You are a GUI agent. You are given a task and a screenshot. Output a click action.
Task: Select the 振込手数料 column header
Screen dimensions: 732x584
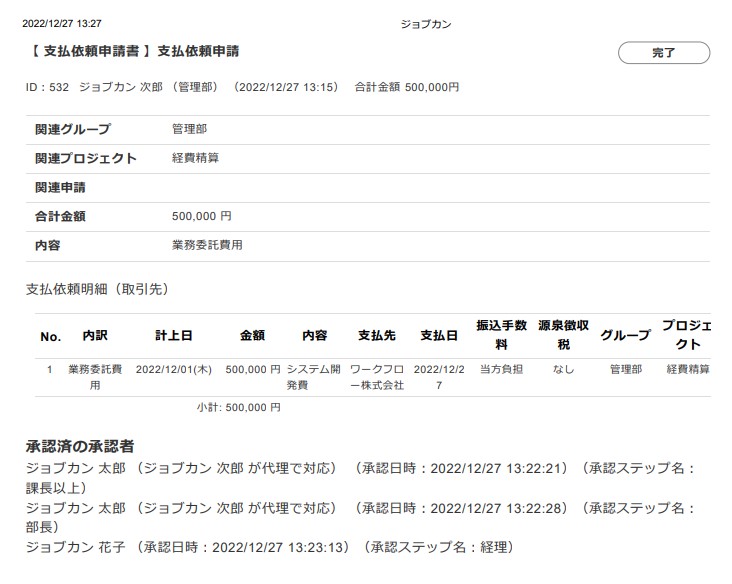tap(500, 335)
